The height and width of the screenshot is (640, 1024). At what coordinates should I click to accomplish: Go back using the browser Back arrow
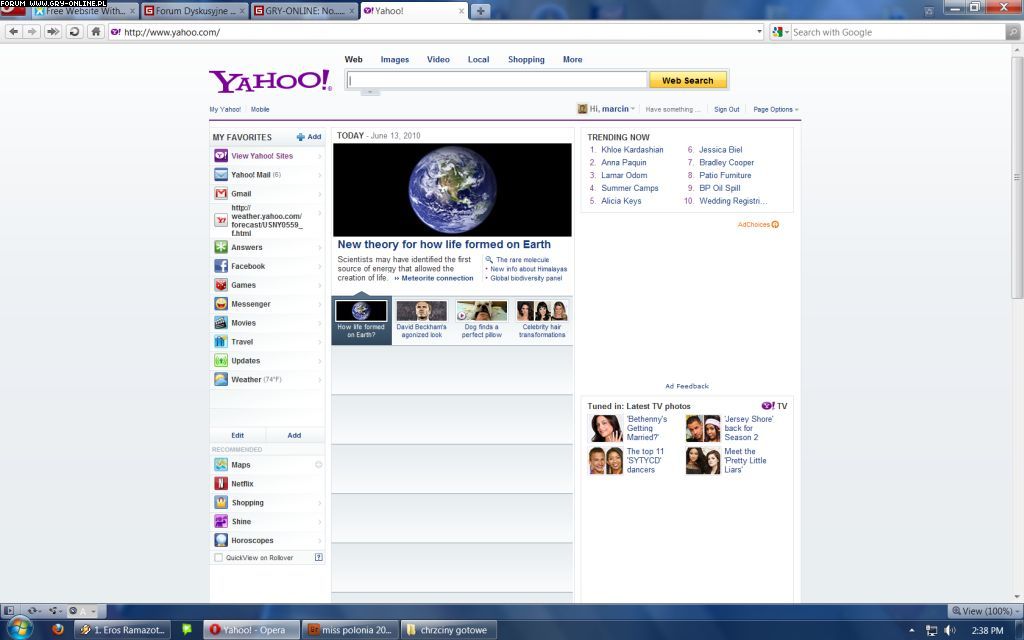[13, 31]
